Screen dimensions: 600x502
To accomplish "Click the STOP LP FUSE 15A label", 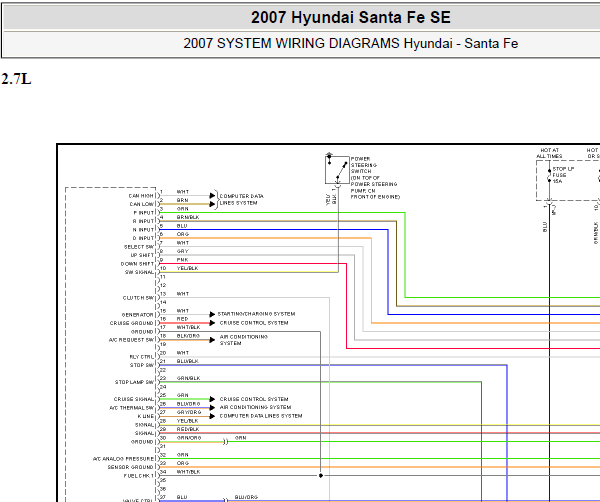I will tap(563, 175).
